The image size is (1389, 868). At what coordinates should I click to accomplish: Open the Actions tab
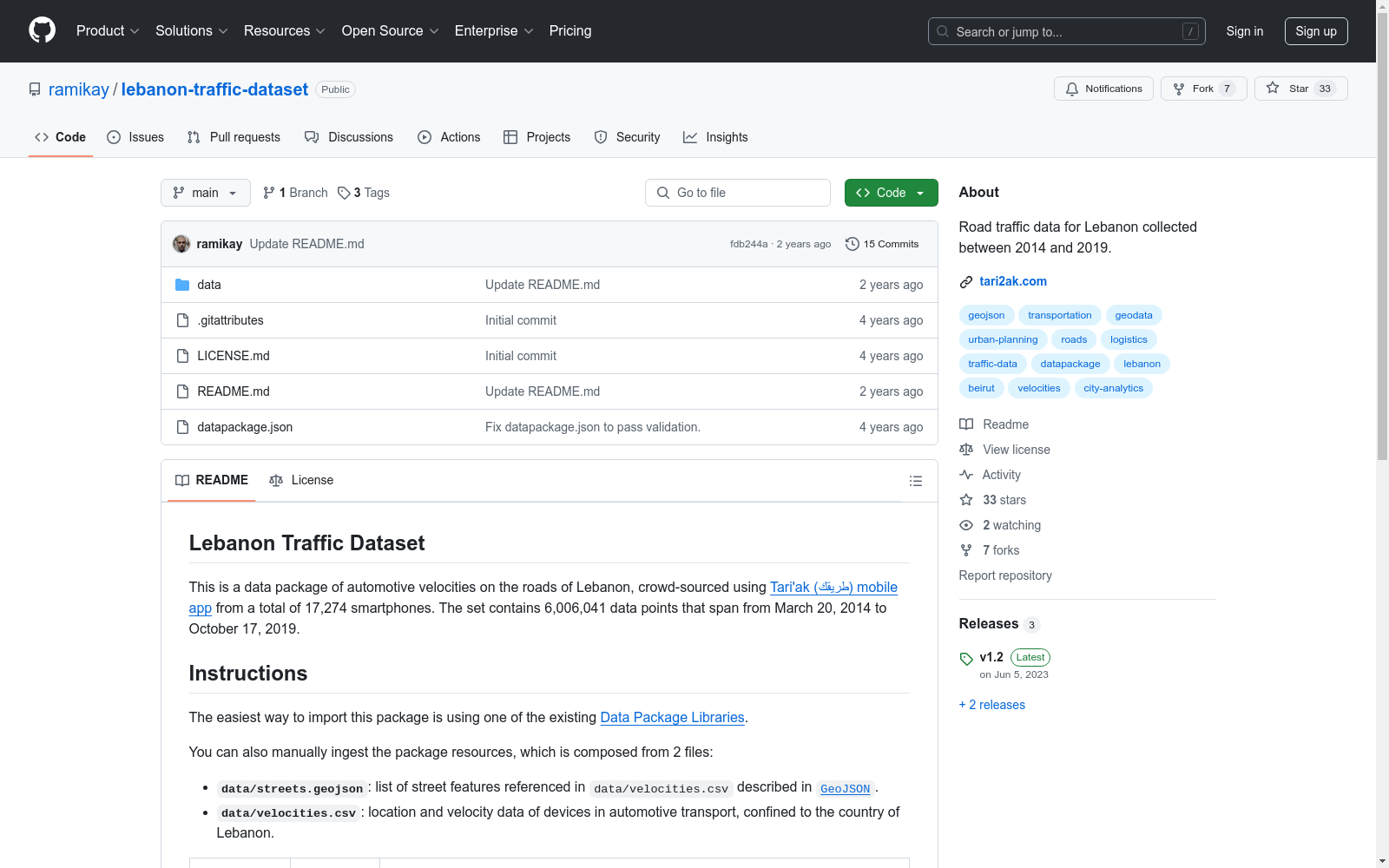(449, 137)
